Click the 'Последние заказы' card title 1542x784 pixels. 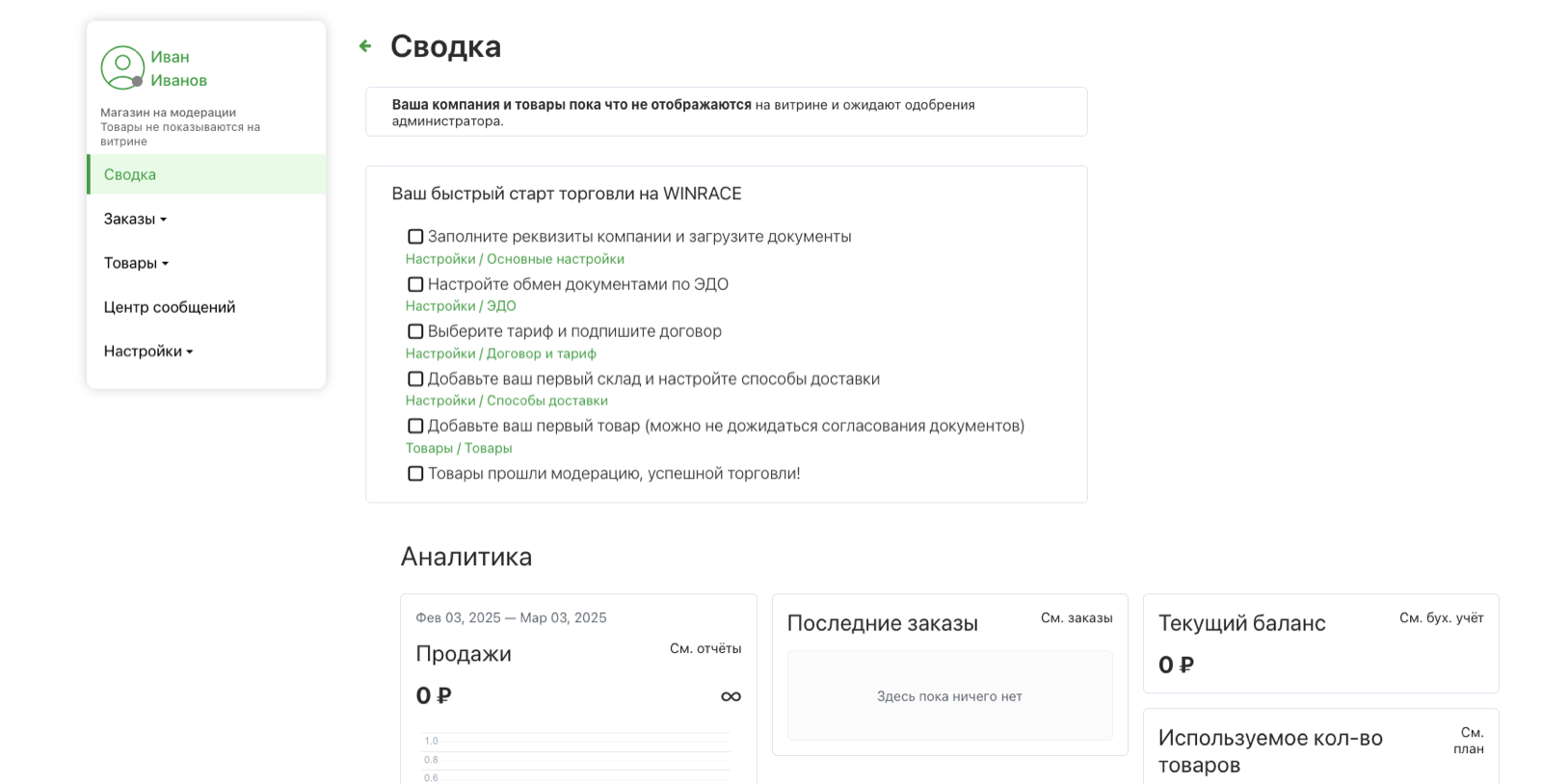883,623
